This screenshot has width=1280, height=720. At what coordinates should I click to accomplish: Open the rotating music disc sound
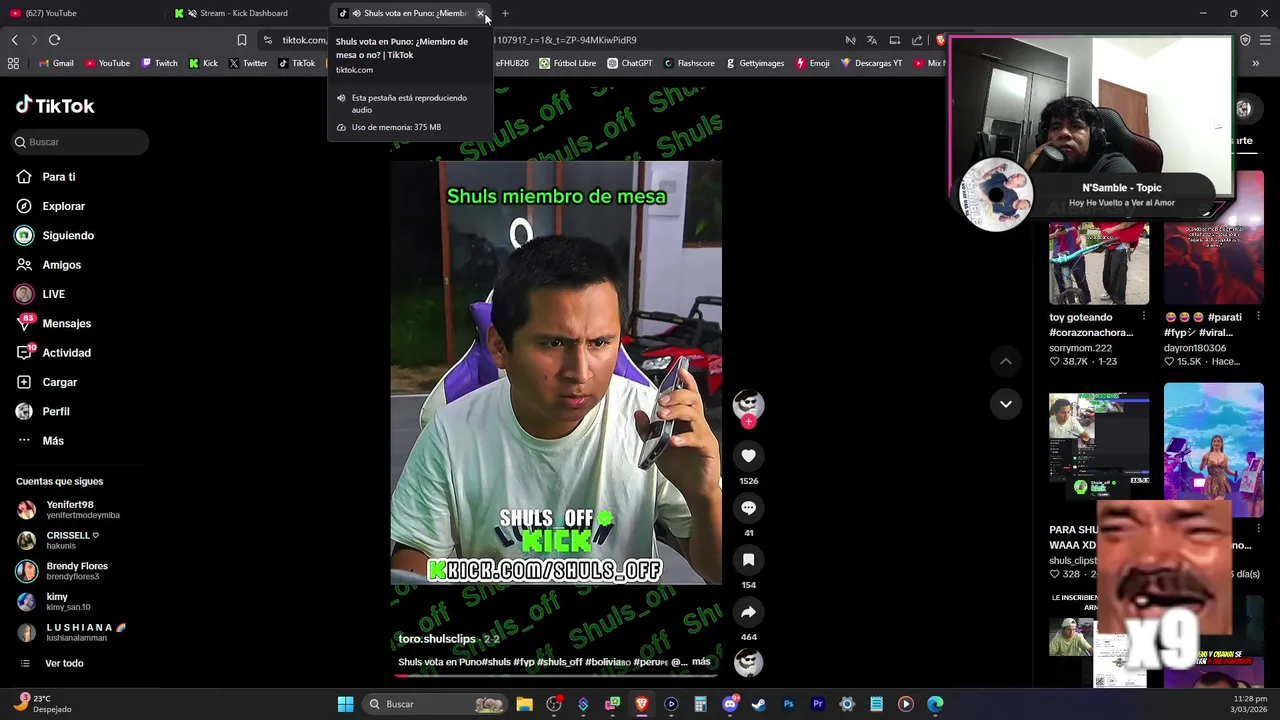[x=748, y=662]
